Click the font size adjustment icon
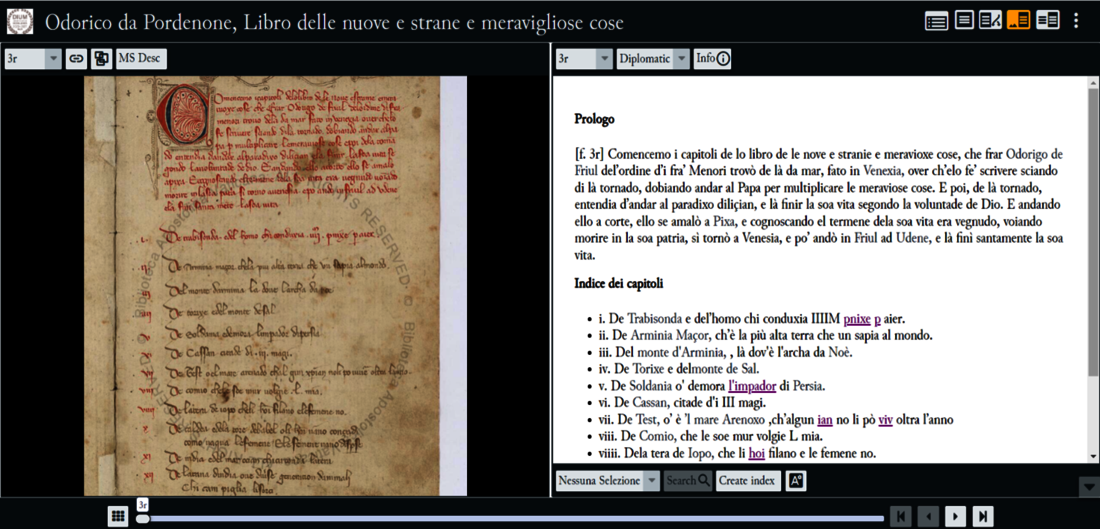The image size is (1100, 529). click(797, 481)
